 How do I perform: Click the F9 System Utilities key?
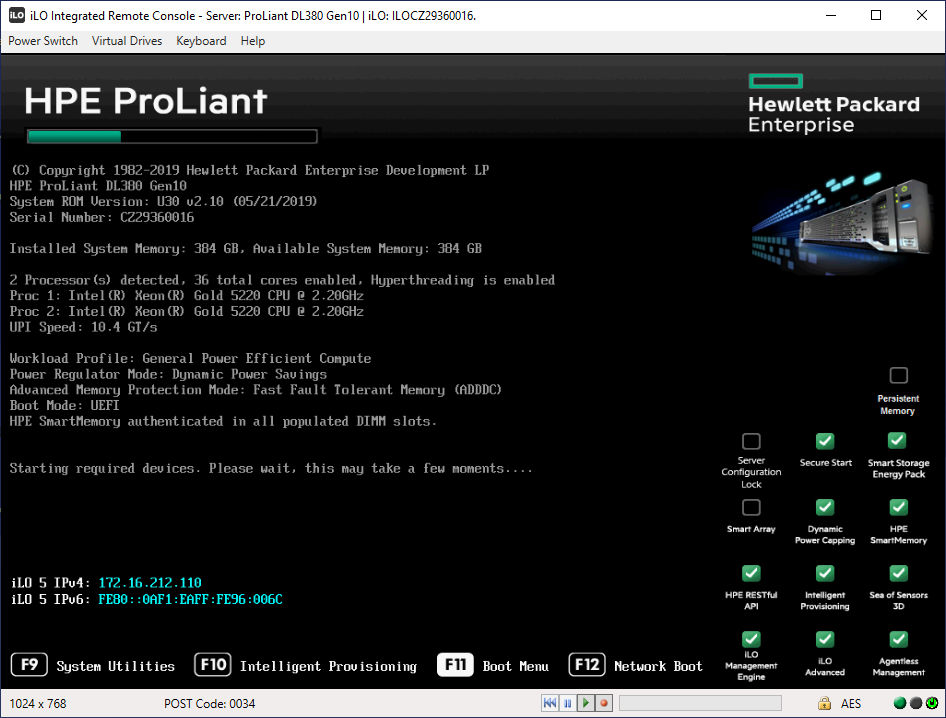tap(29, 665)
